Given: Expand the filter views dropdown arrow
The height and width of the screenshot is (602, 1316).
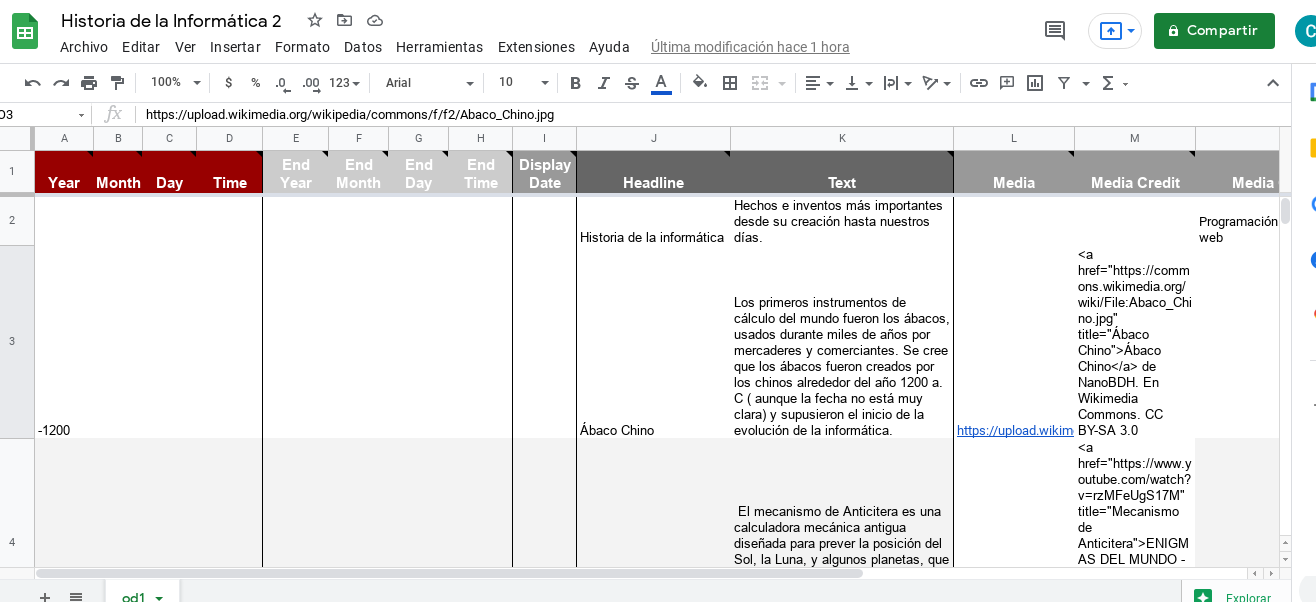Looking at the screenshot, I should coord(1086,83).
